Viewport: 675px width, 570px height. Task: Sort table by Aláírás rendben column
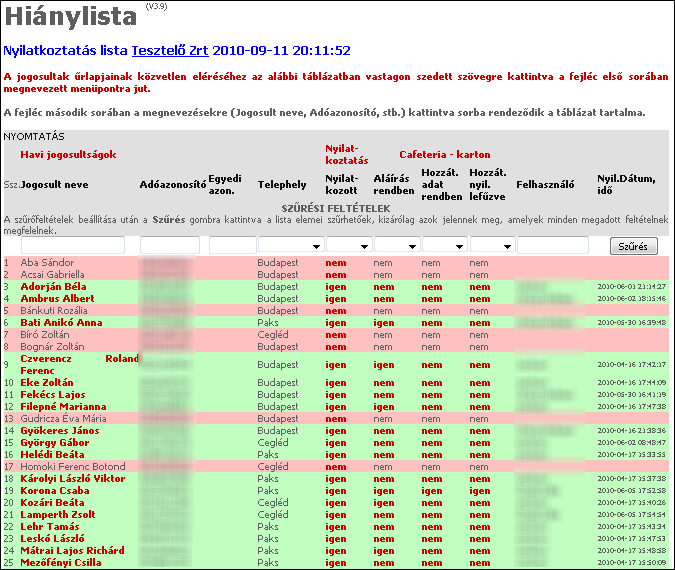(393, 185)
